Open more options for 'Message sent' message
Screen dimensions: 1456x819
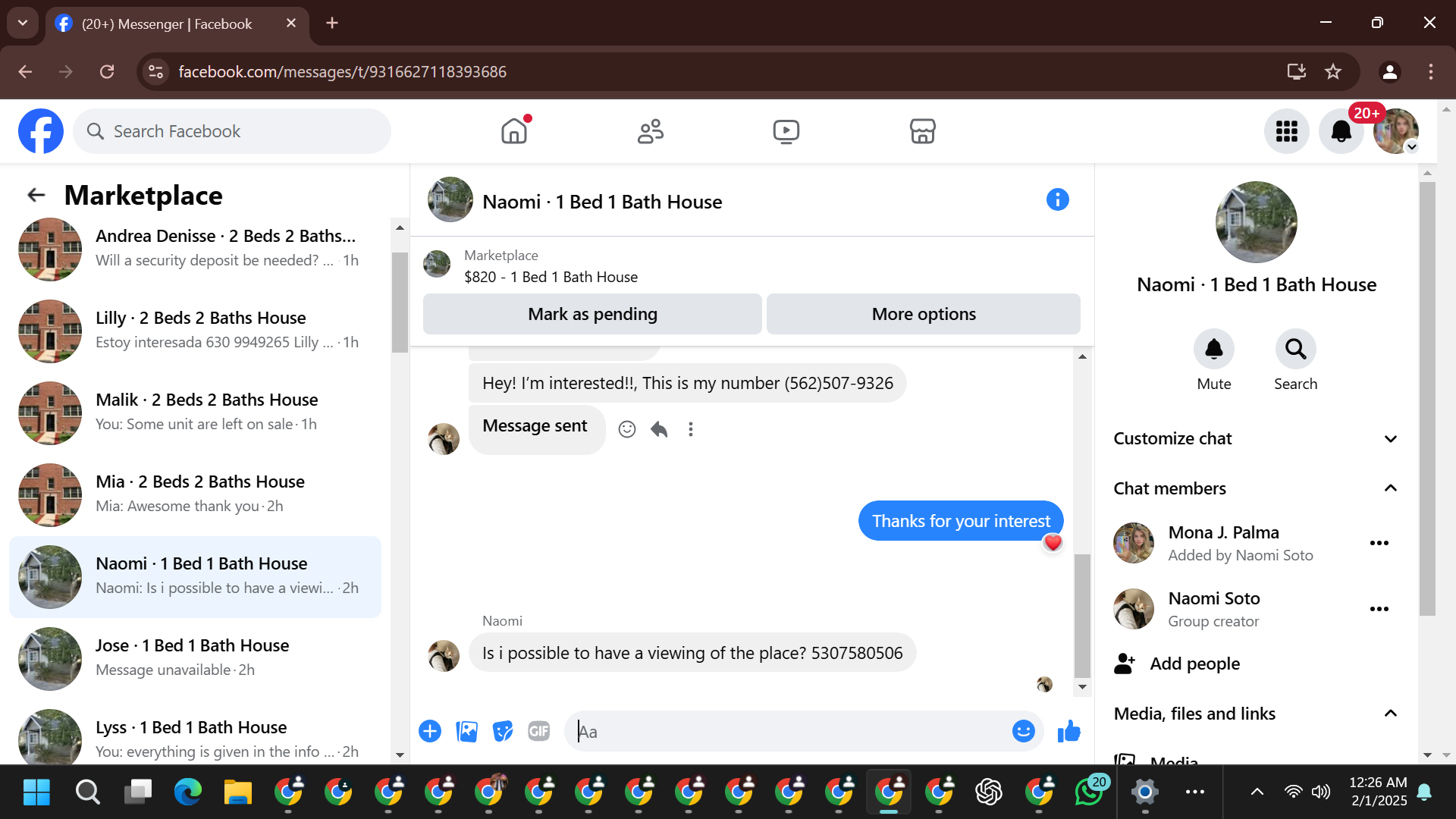click(x=691, y=429)
